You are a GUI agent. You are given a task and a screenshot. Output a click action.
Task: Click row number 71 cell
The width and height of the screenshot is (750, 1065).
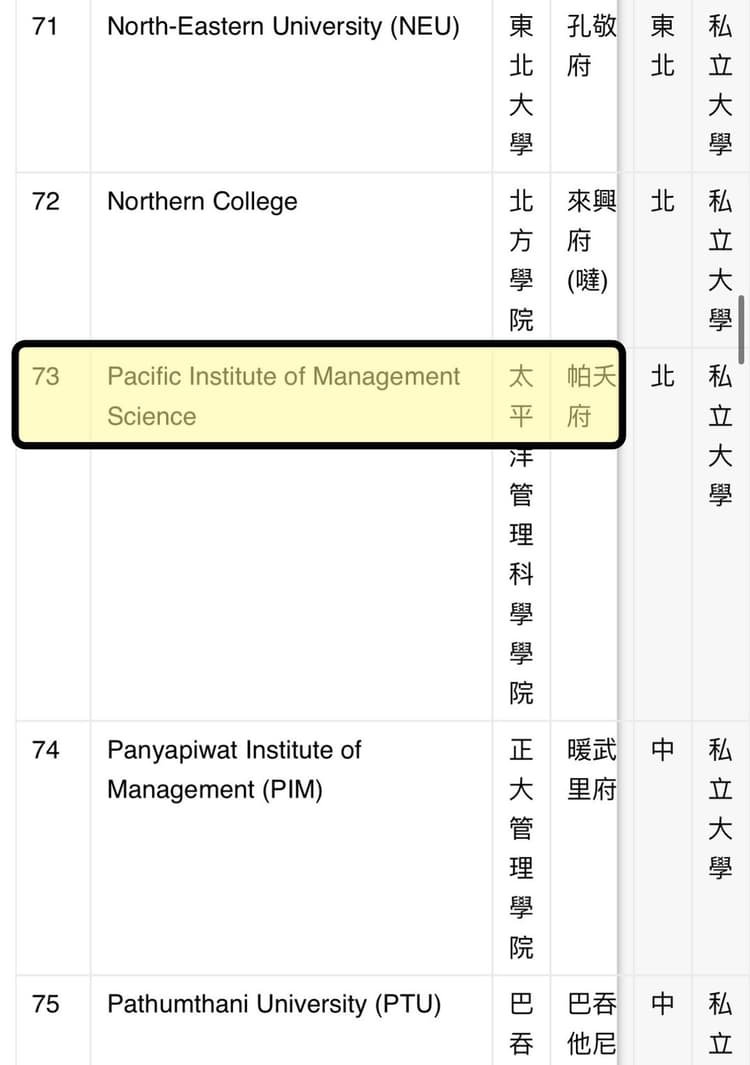tap(46, 27)
